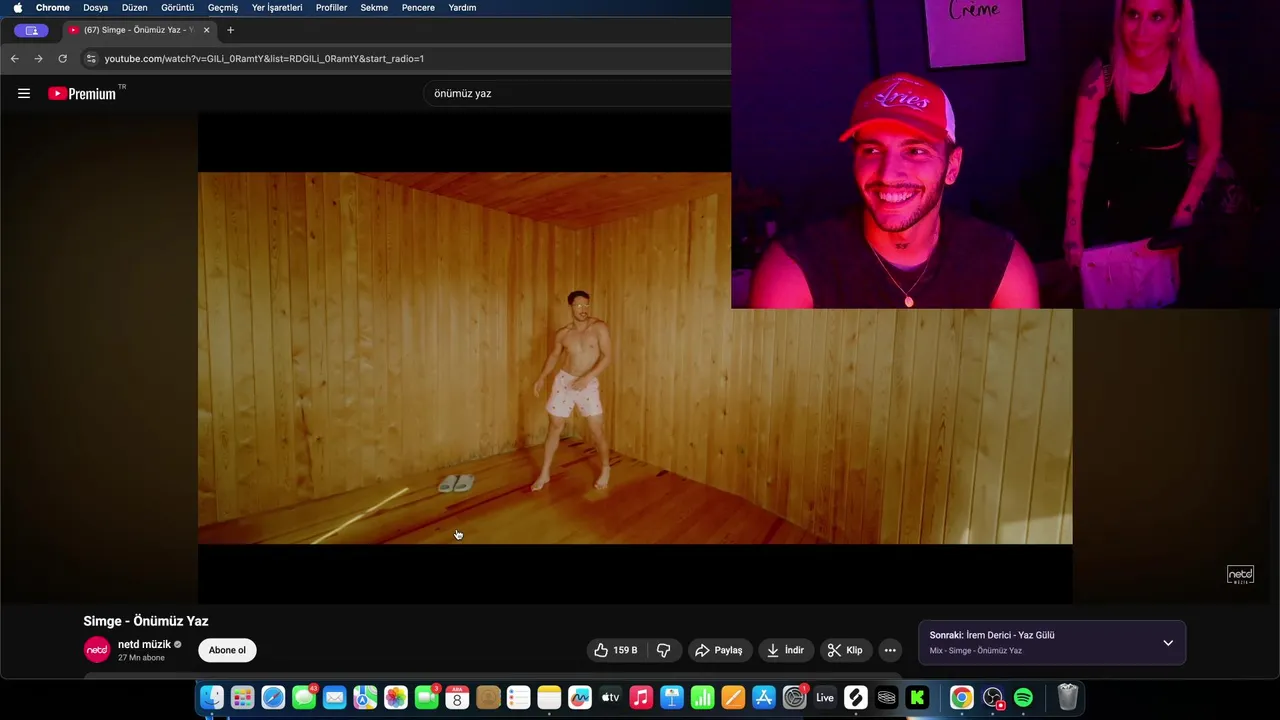The image size is (1280, 720).
Task: Open Spotify from the dock
Action: (1023, 697)
